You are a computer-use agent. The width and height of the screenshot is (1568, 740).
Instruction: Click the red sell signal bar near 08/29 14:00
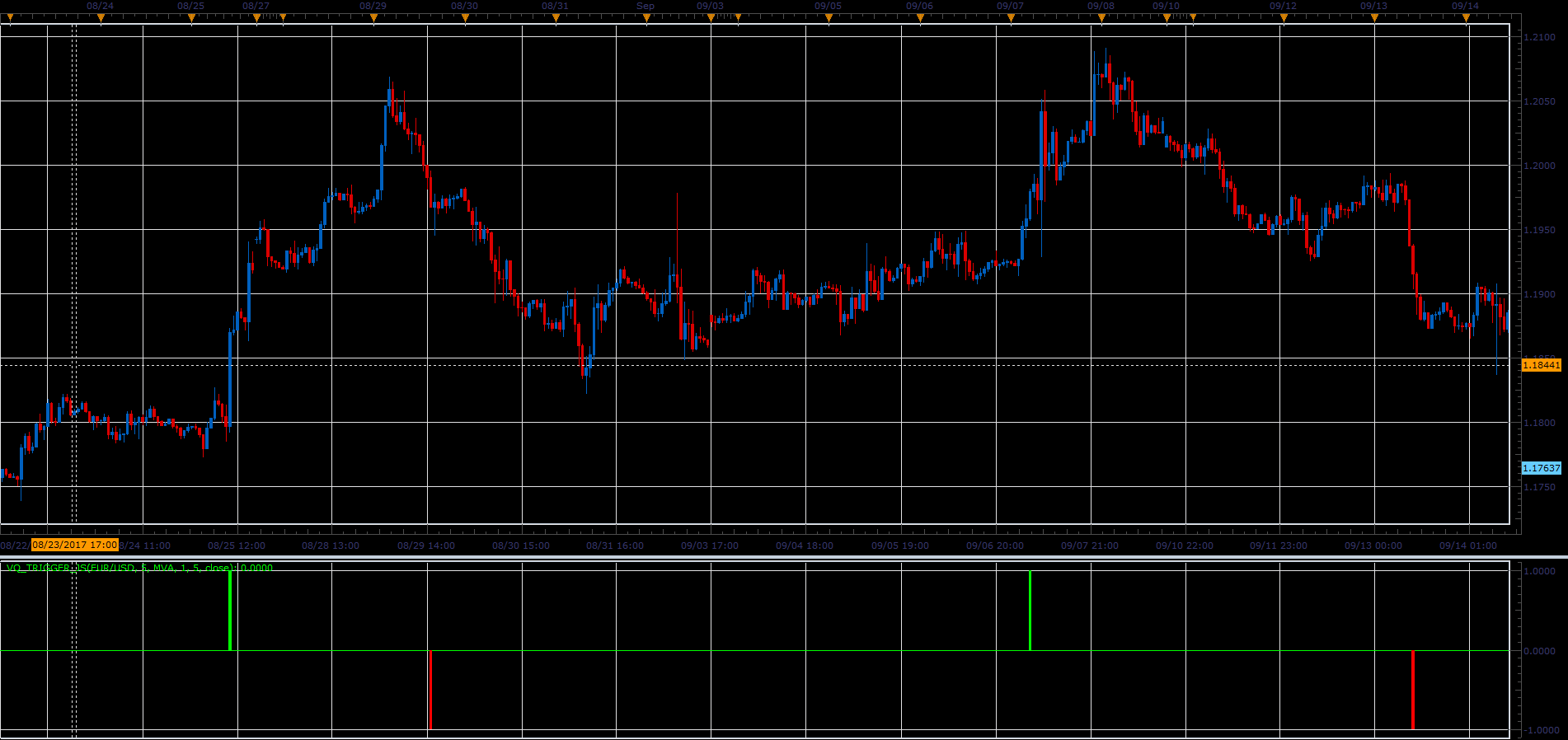click(430, 690)
